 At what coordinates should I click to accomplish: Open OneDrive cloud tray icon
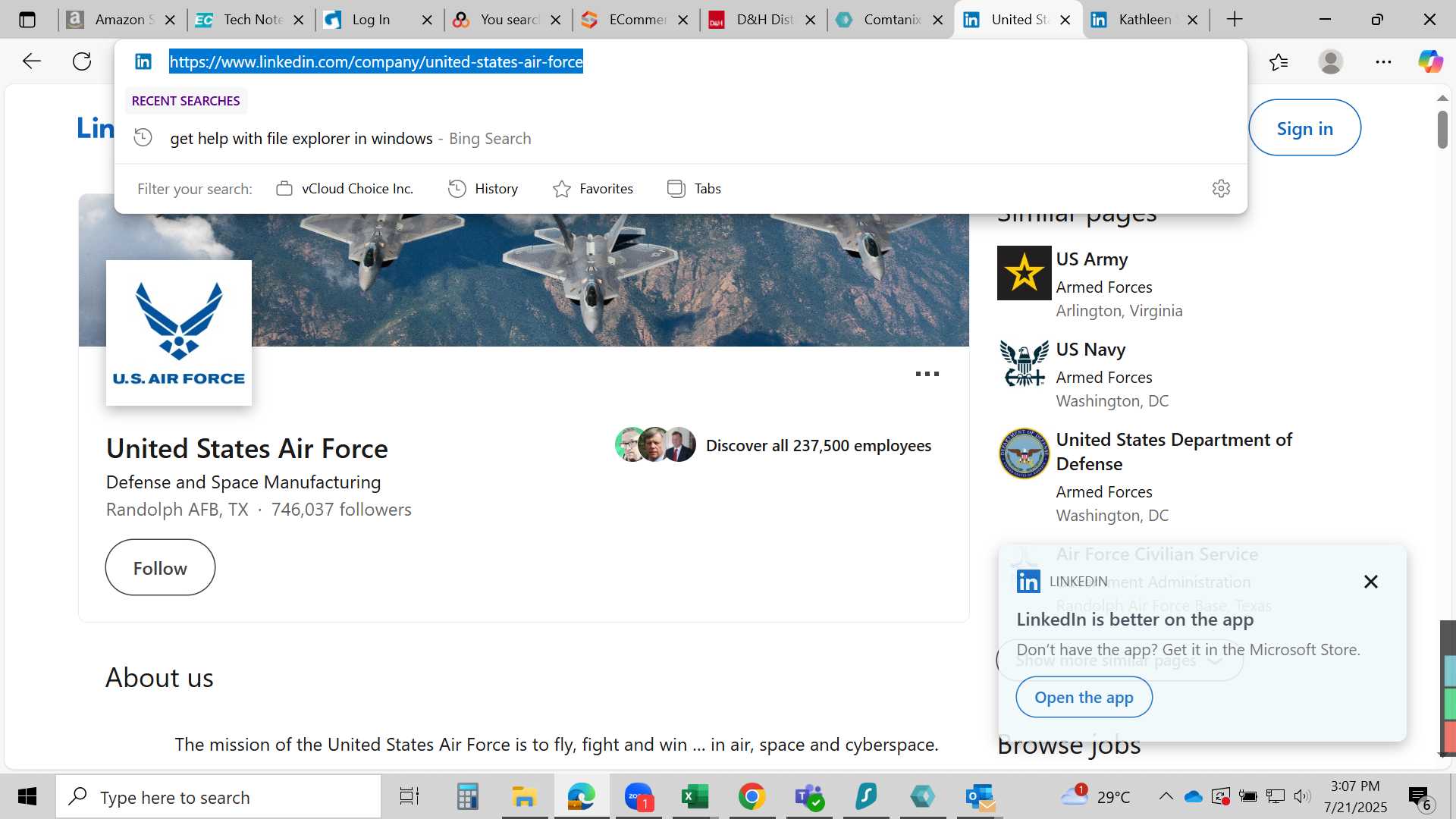tap(1194, 796)
